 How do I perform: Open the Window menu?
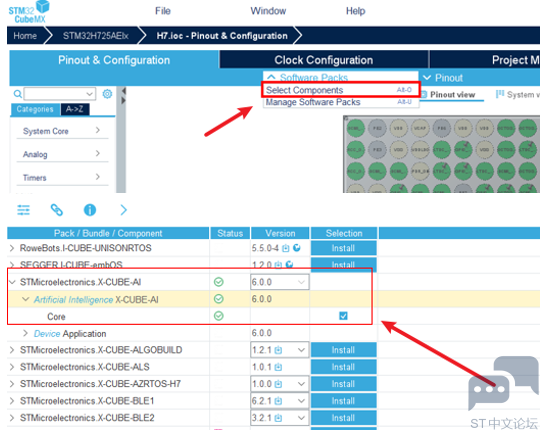coord(268,11)
